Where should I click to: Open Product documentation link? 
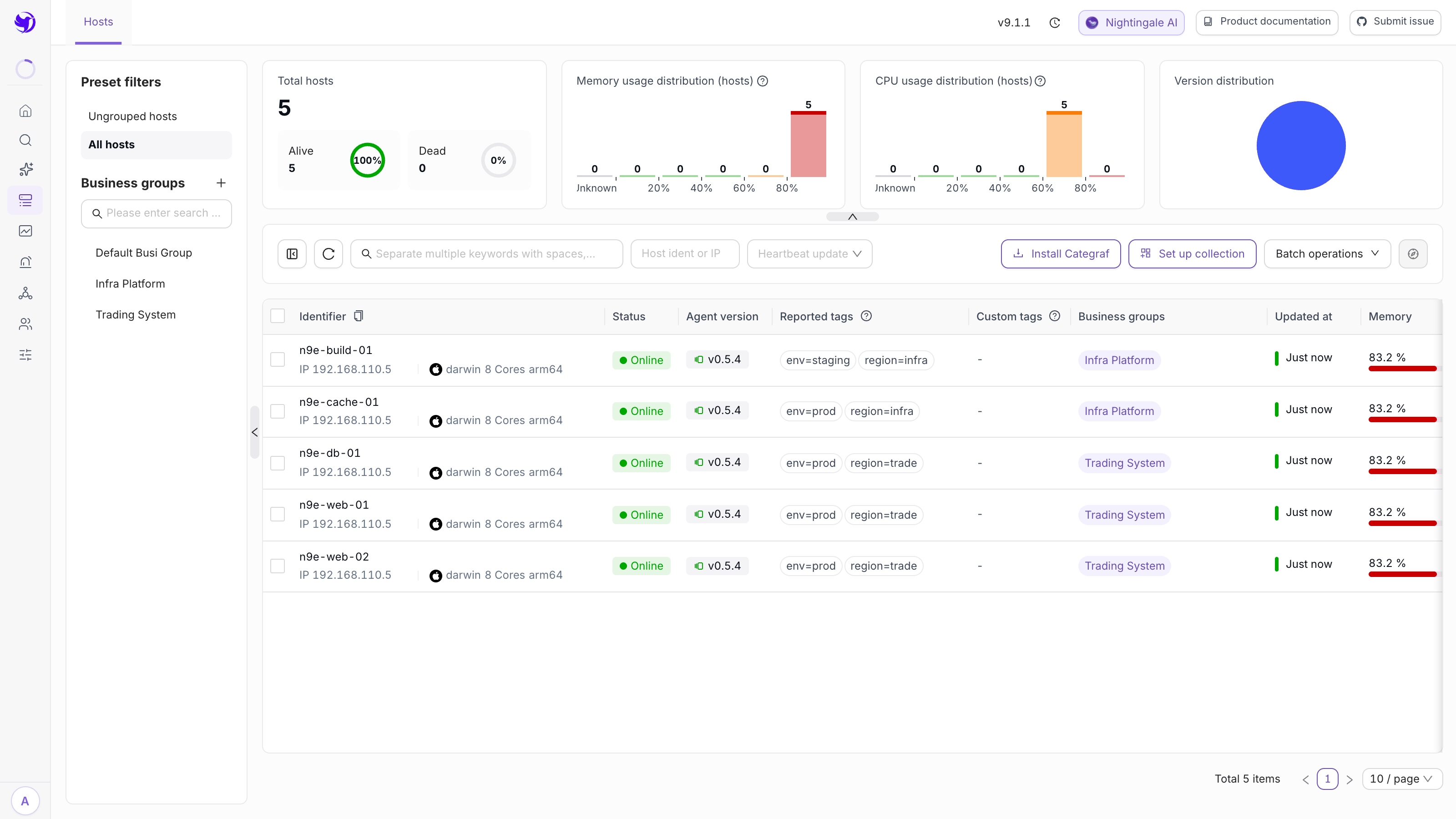(x=1267, y=22)
